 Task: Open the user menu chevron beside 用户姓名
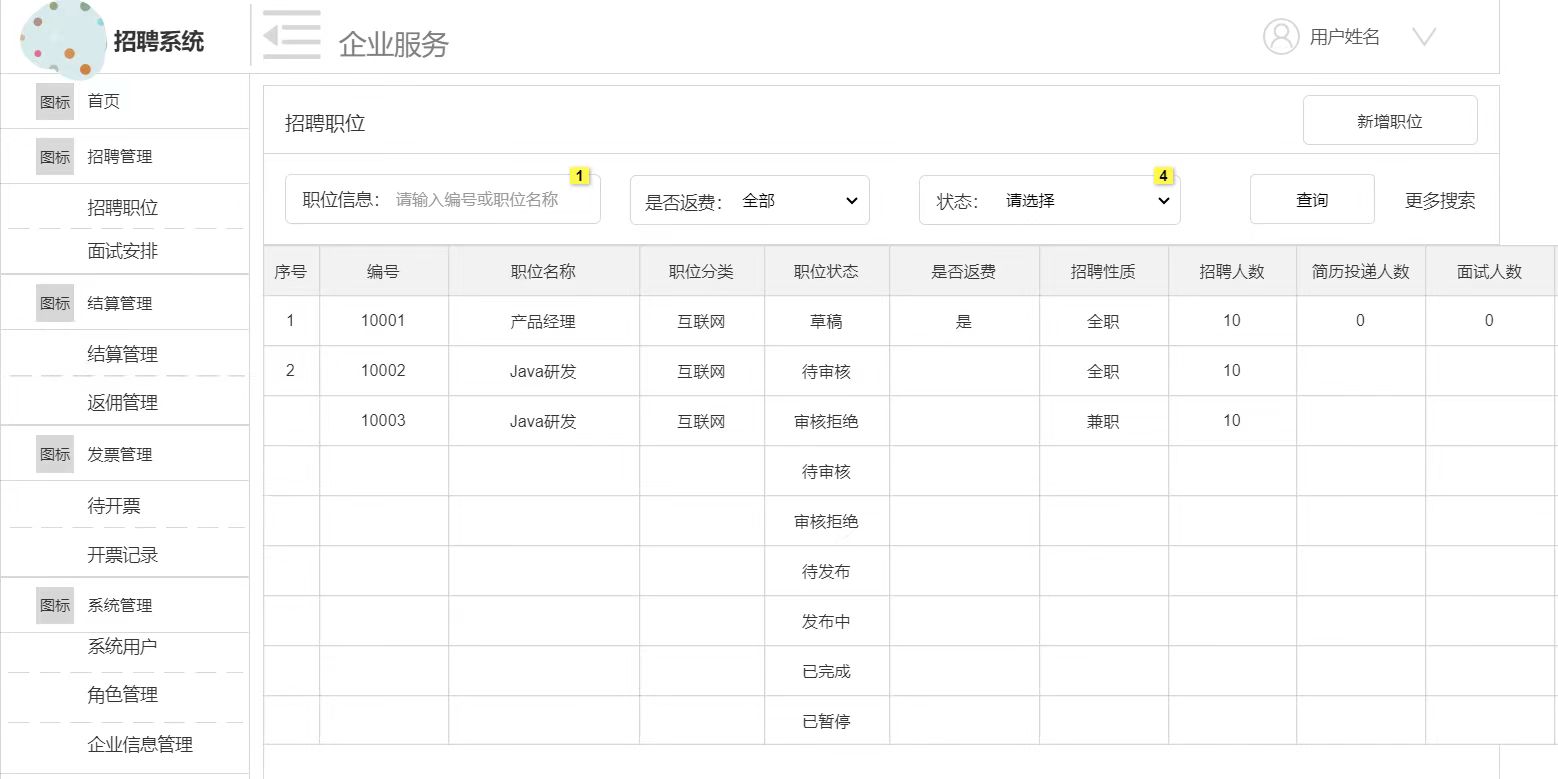coord(1424,37)
